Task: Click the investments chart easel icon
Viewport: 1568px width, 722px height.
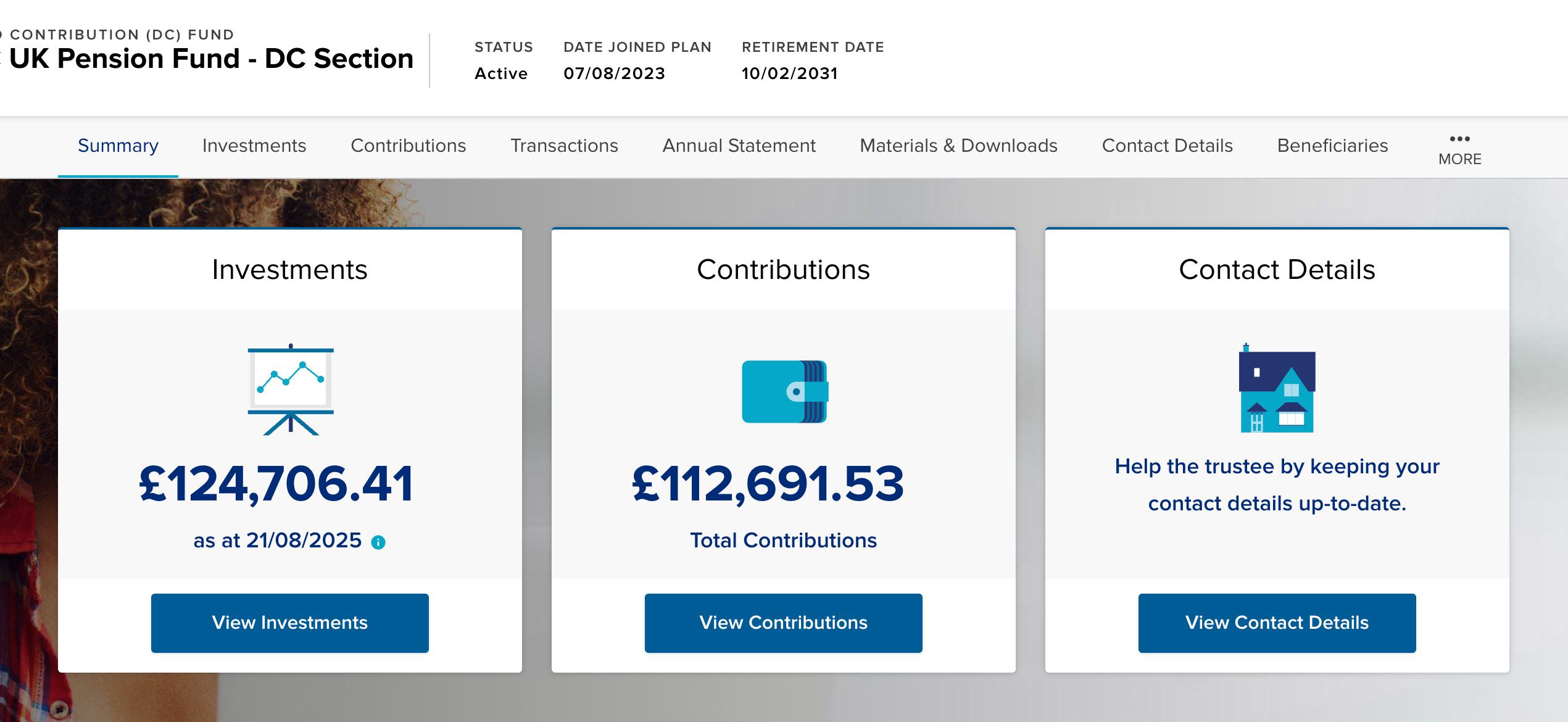Action: coord(290,389)
